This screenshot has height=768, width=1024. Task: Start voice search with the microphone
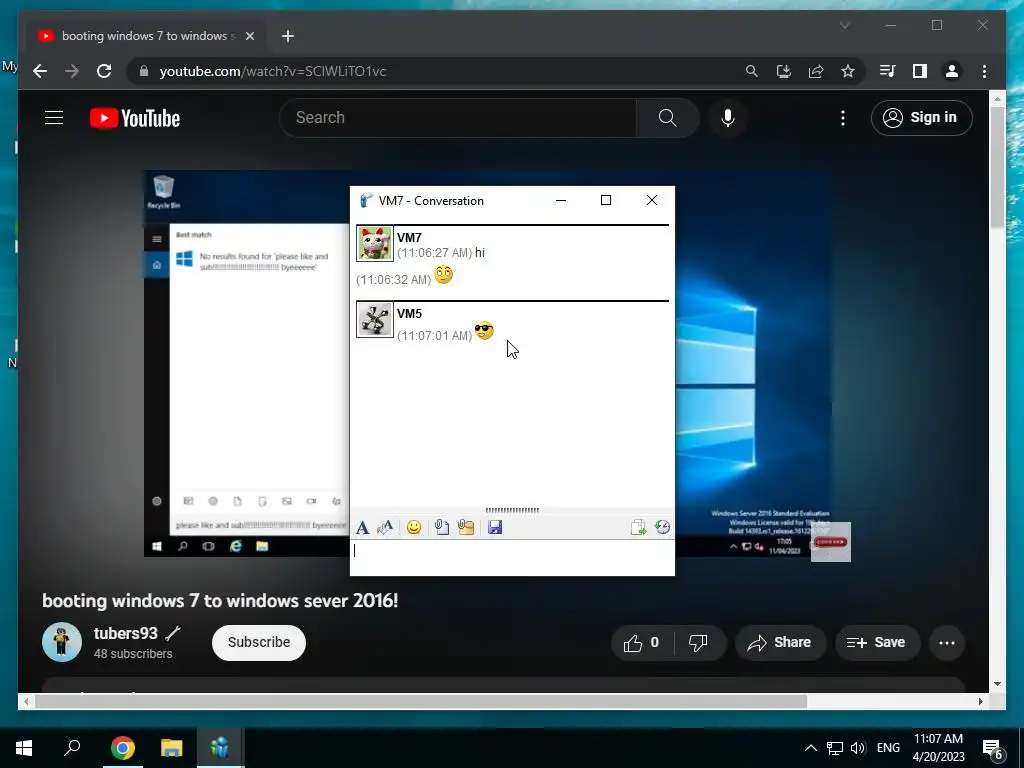[728, 118]
